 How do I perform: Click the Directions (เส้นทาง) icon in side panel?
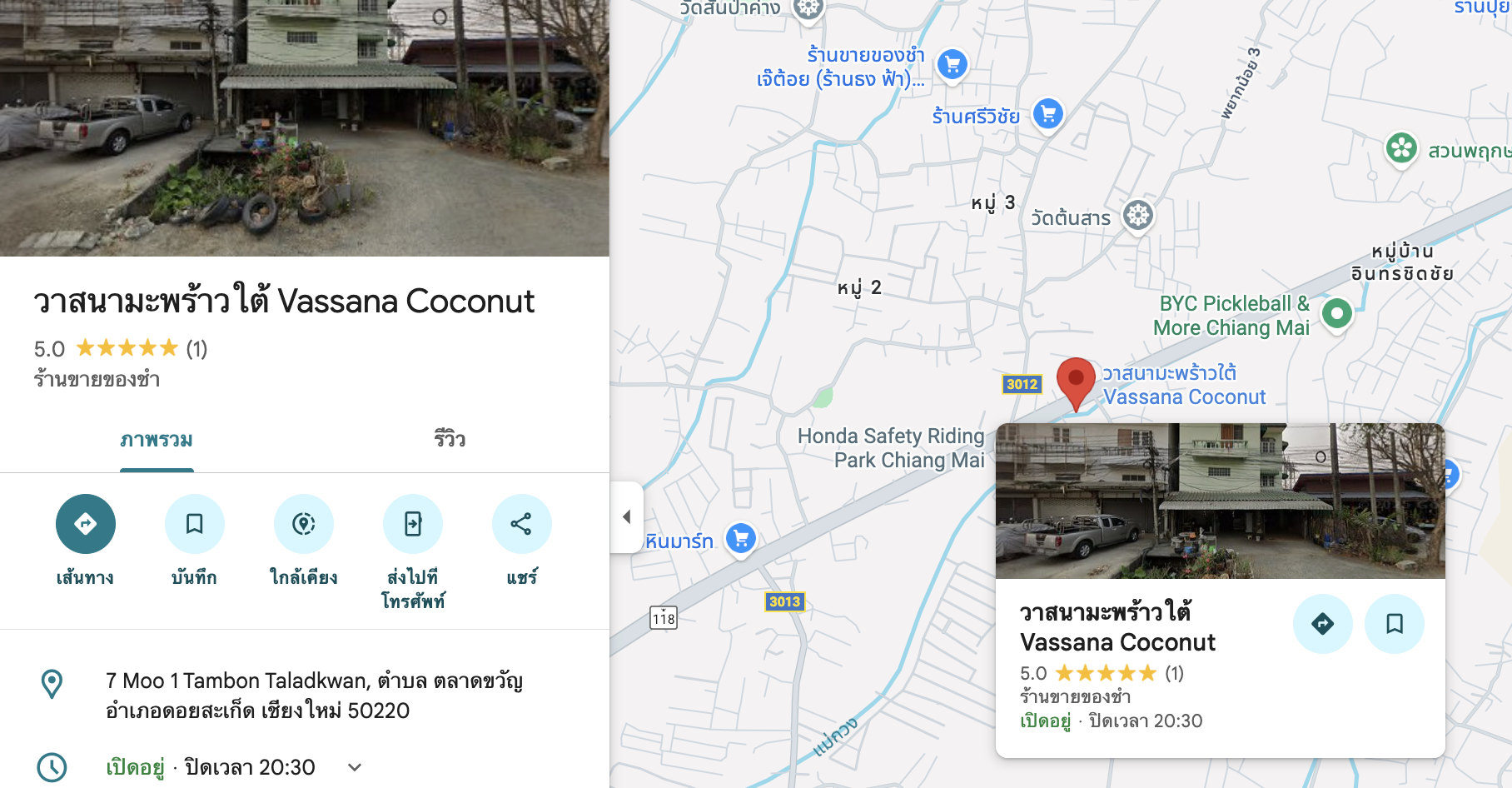click(x=86, y=524)
